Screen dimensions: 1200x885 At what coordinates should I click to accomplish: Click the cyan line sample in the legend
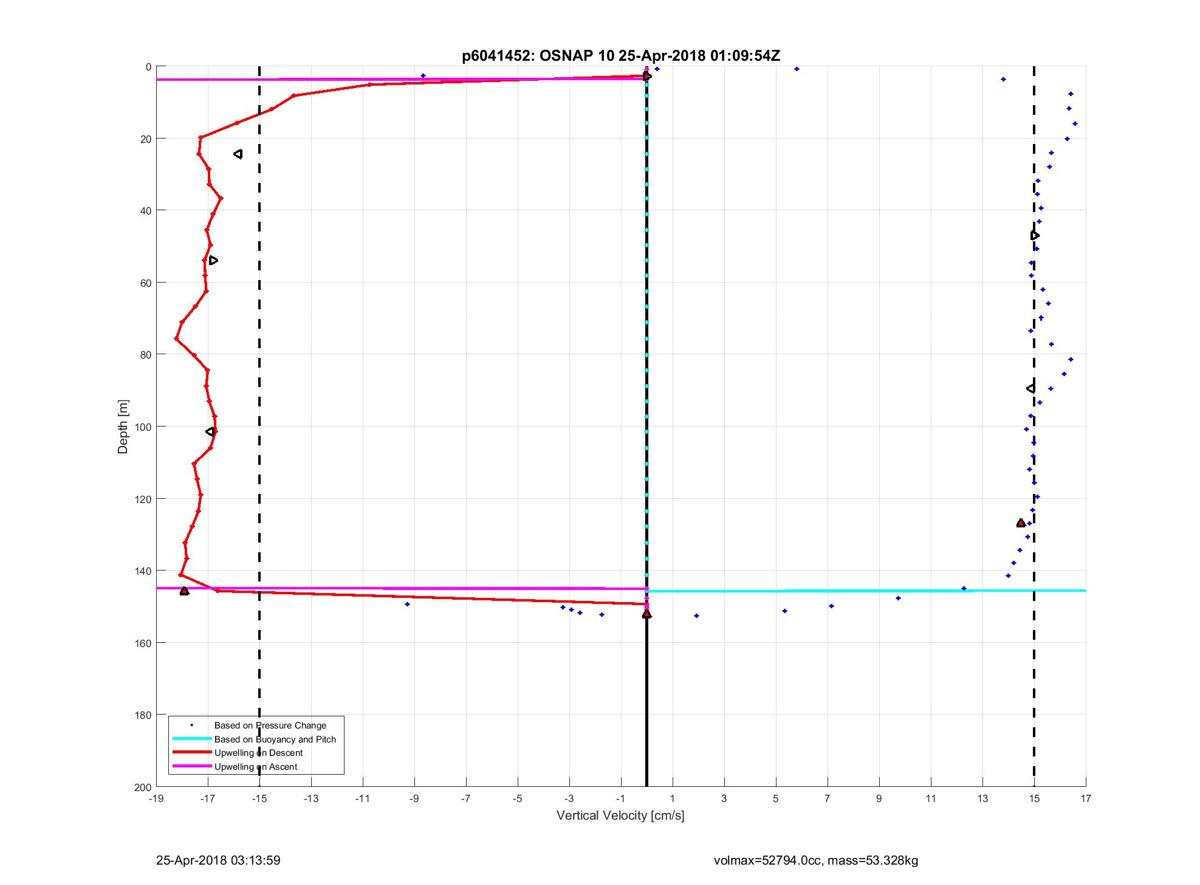point(191,739)
